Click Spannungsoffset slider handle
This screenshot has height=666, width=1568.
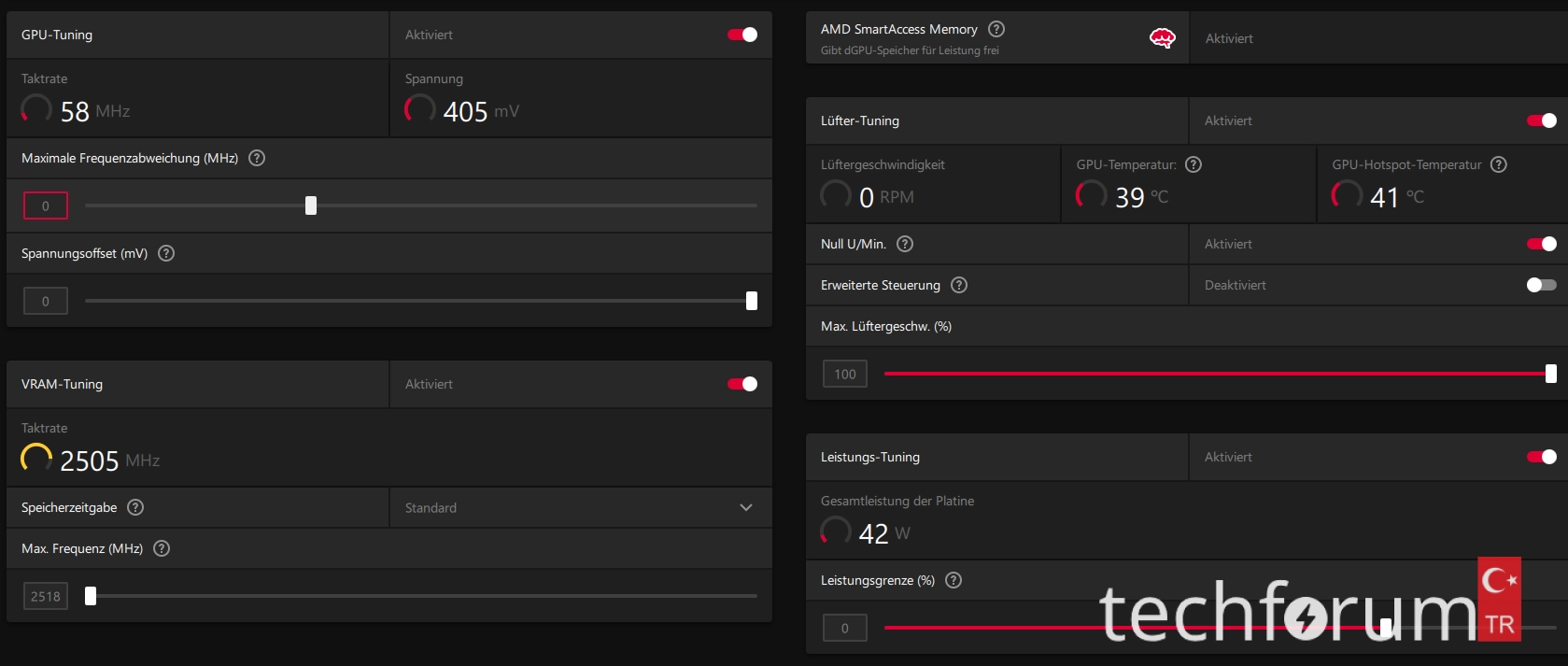pyautogui.click(x=752, y=301)
